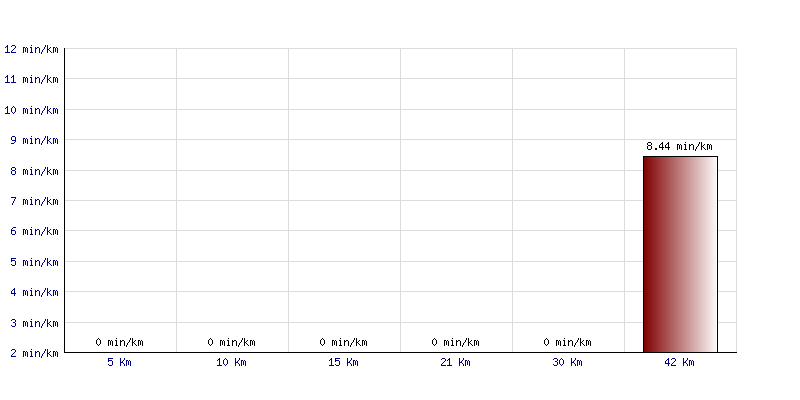Select the 10 Km axis label

click(231, 362)
